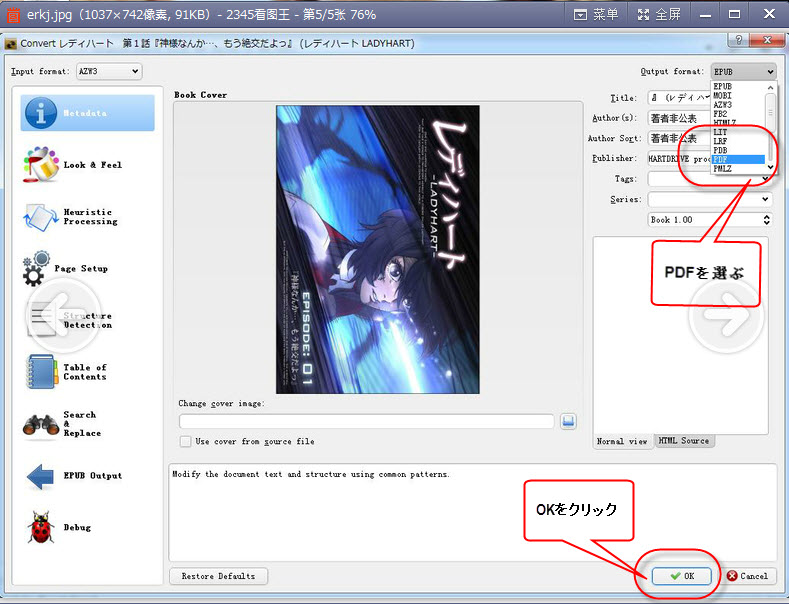Click Restore Defaults button
The width and height of the screenshot is (789, 604).
[x=218, y=576]
